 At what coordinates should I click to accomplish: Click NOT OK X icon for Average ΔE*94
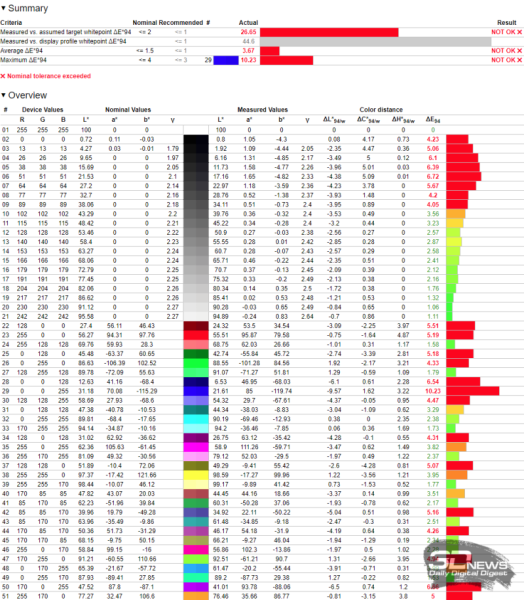pos(519,51)
